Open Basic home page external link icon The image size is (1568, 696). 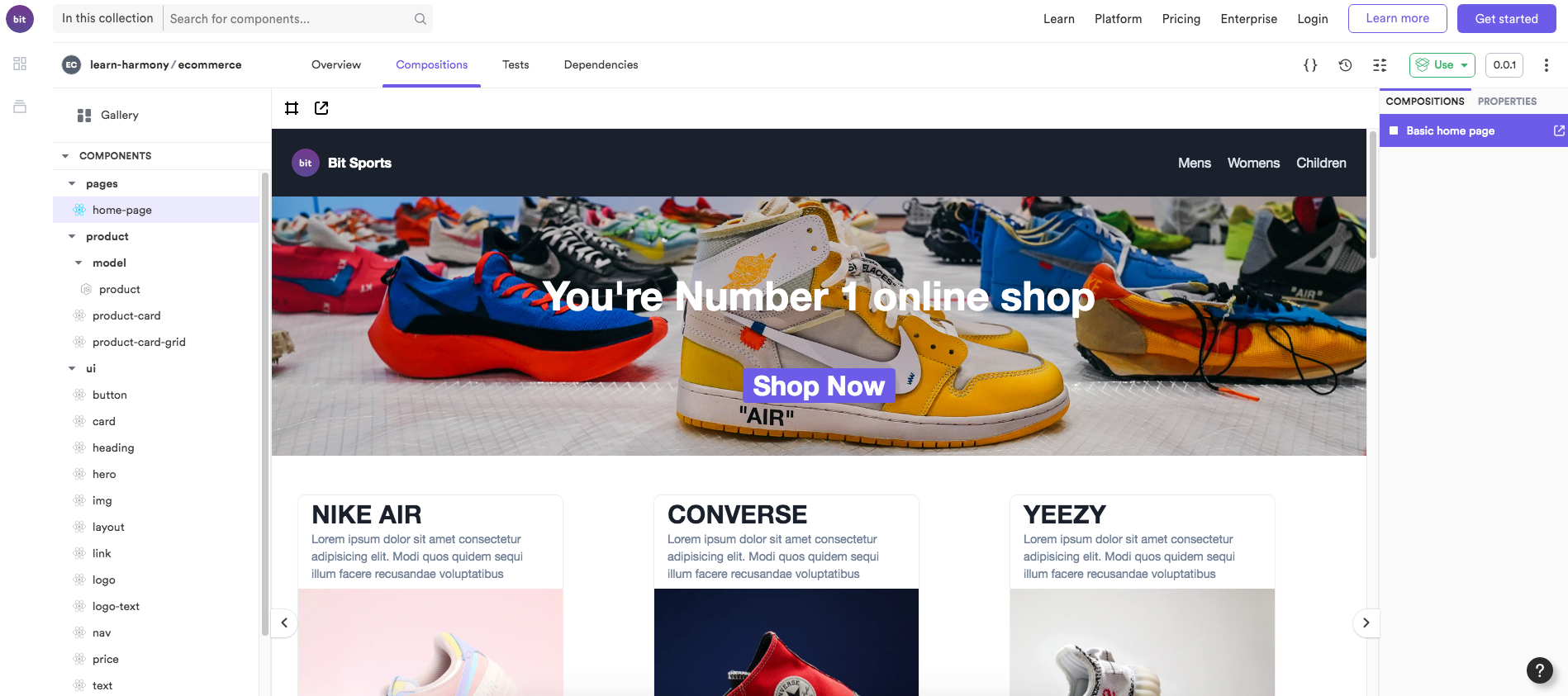[x=1559, y=130]
